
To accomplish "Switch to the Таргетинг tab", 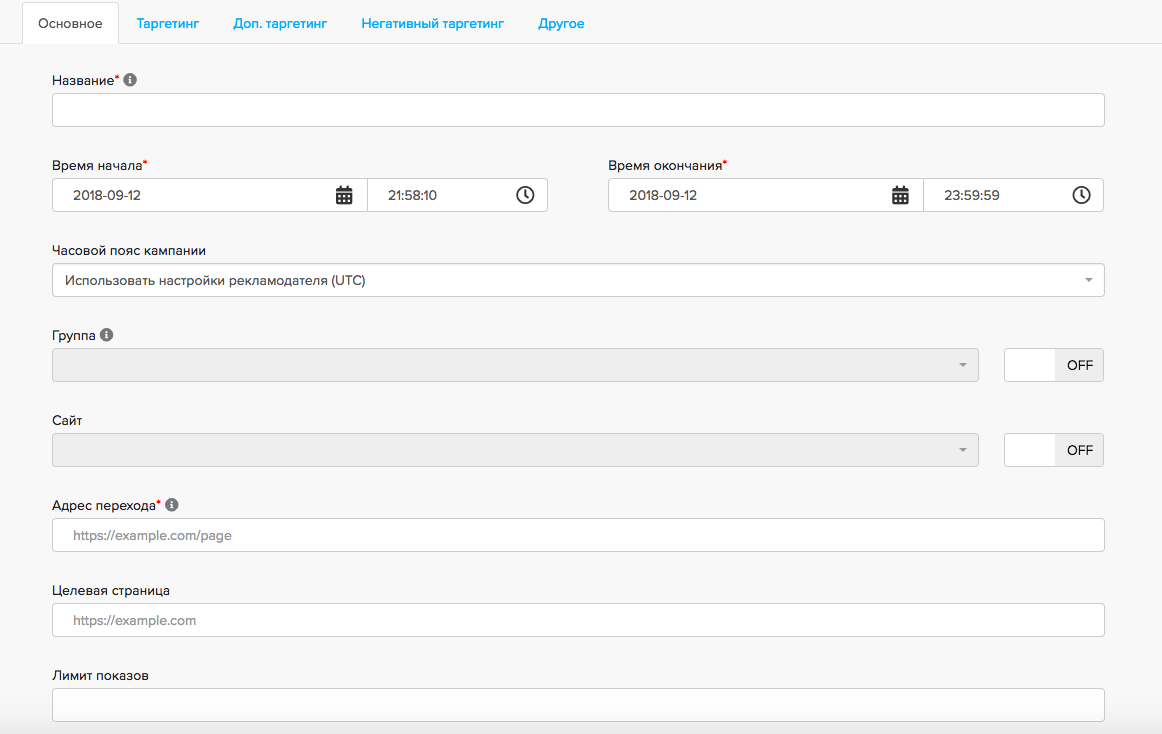I will (x=168, y=23).
